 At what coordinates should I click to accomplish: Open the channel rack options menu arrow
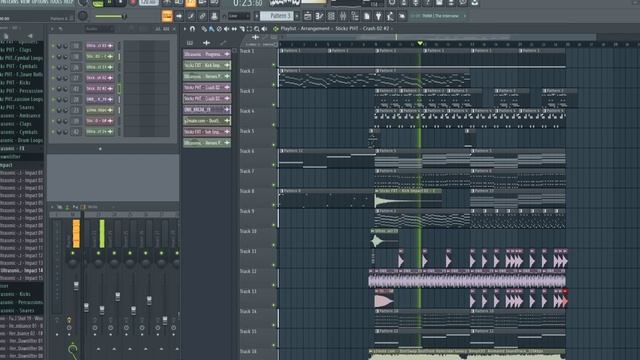(52, 29)
